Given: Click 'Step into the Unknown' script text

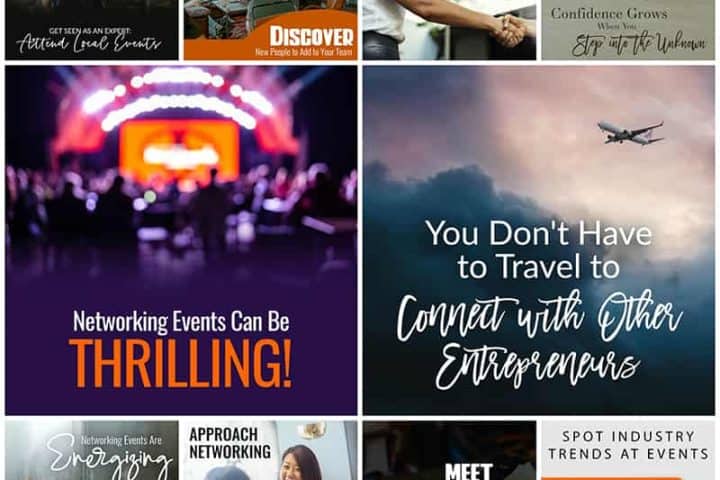Looking at the screenshot, I should (639, 44).
